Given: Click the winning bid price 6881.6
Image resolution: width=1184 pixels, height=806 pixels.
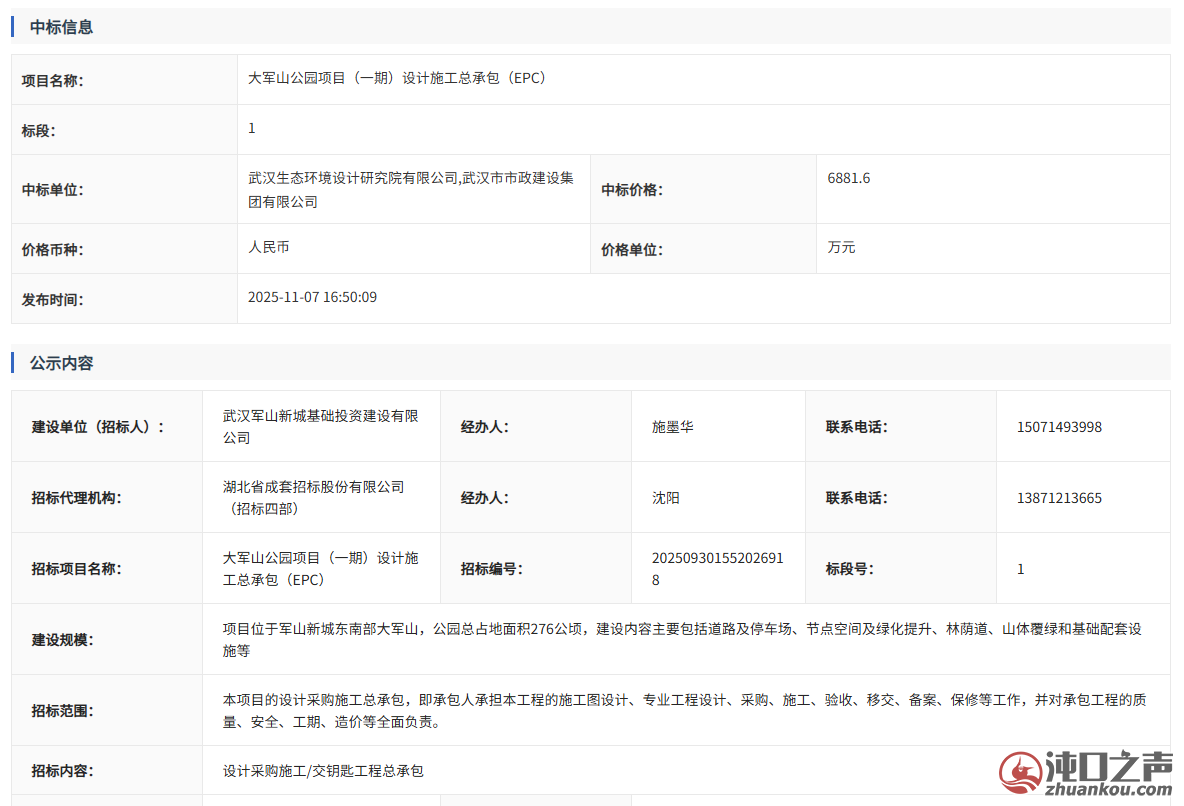Looking at the screenshot, I should (x=849, y=178).
